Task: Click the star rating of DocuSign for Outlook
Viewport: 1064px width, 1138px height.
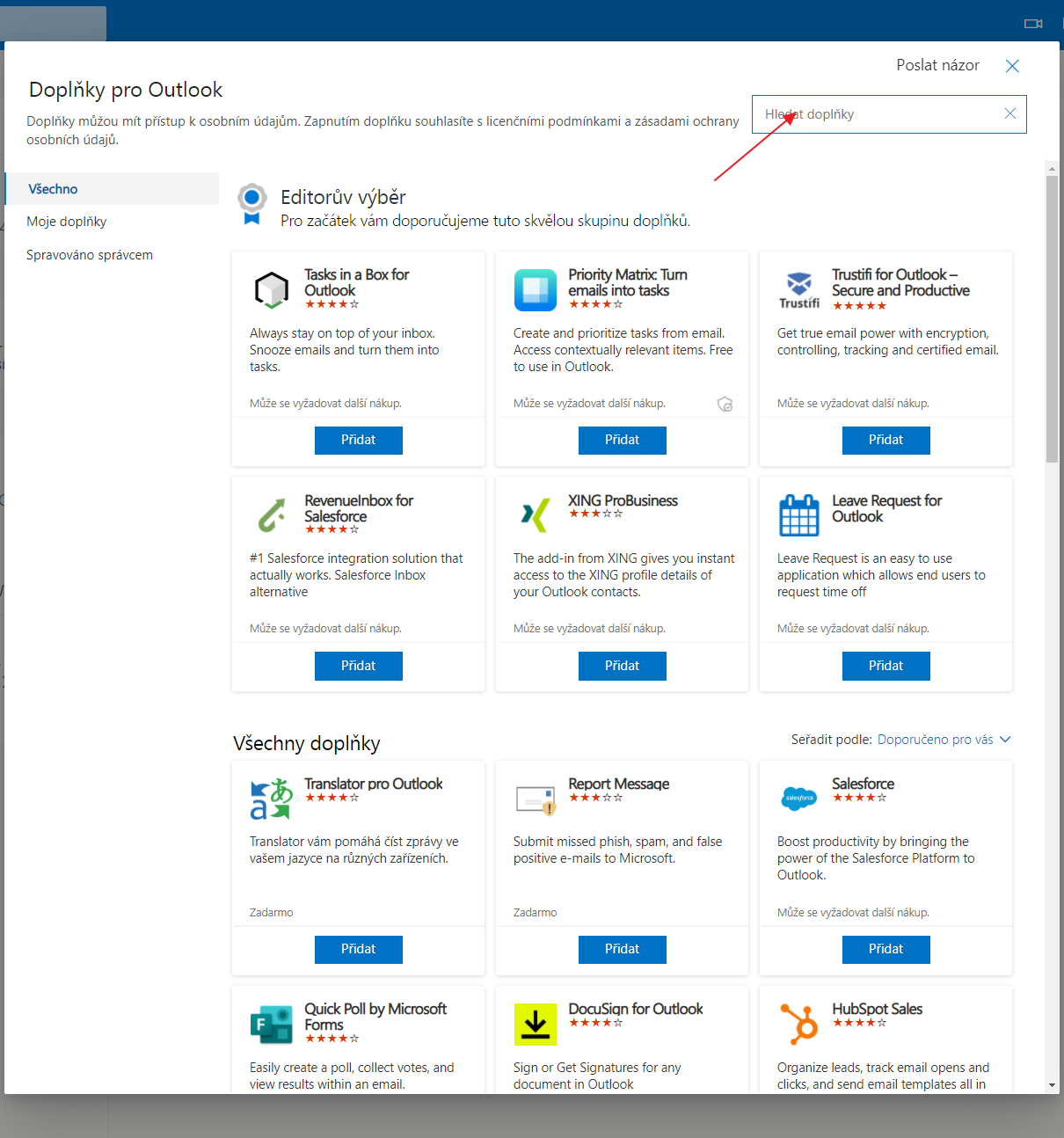Action: 595,1023
